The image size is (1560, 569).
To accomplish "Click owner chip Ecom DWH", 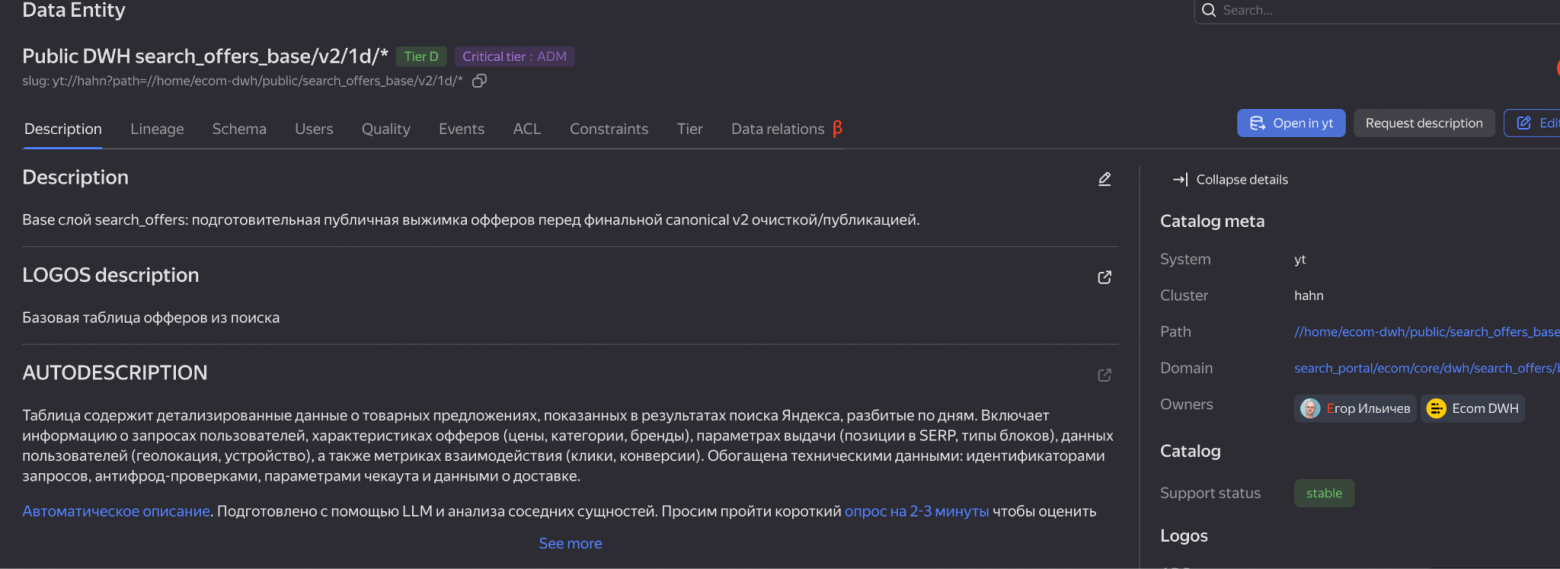I will 1472,408.
